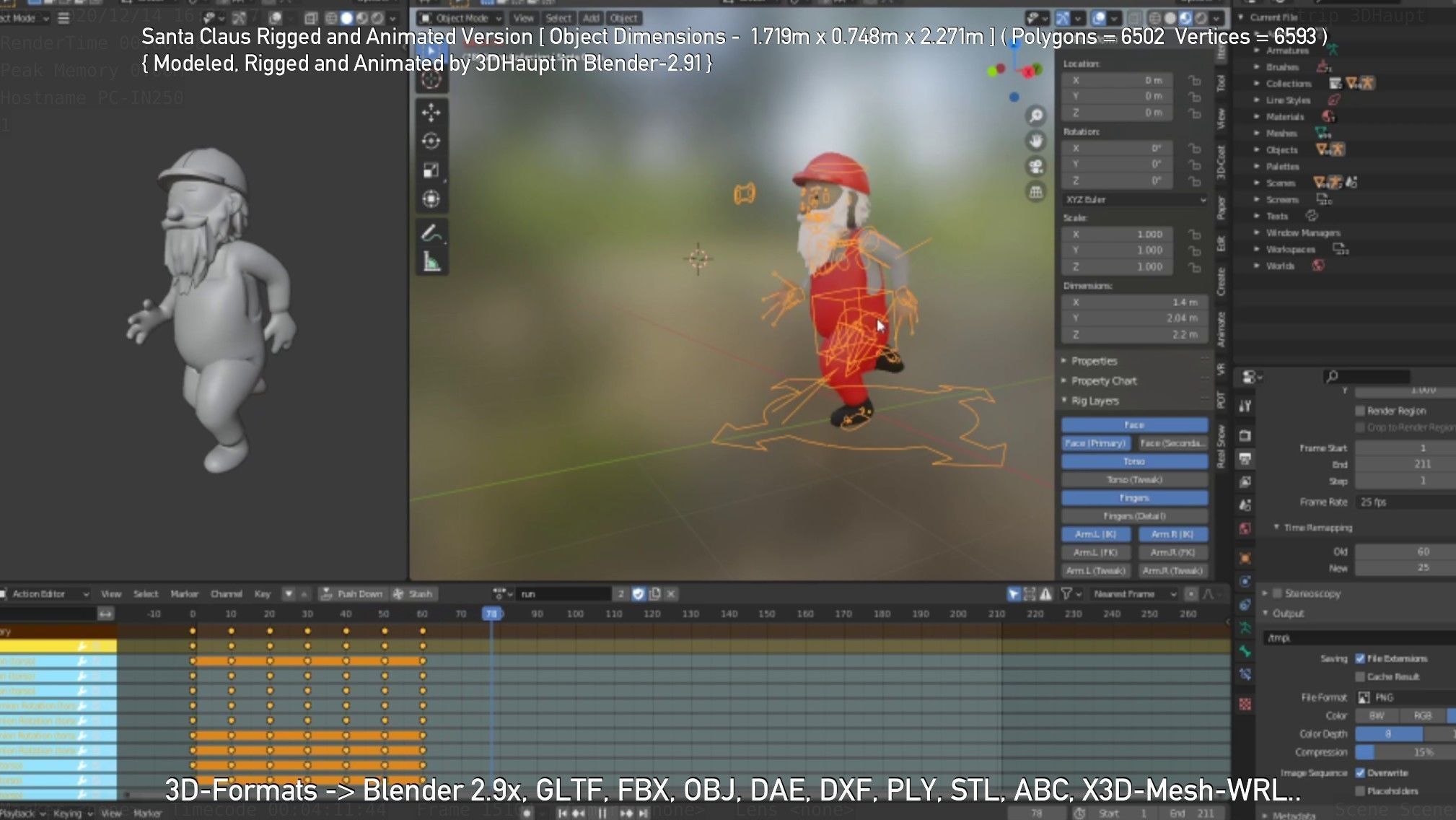The image size is (1456, 820).
Task: Select the Scale tool in viewport toolbar
Action: pos(431,170)
